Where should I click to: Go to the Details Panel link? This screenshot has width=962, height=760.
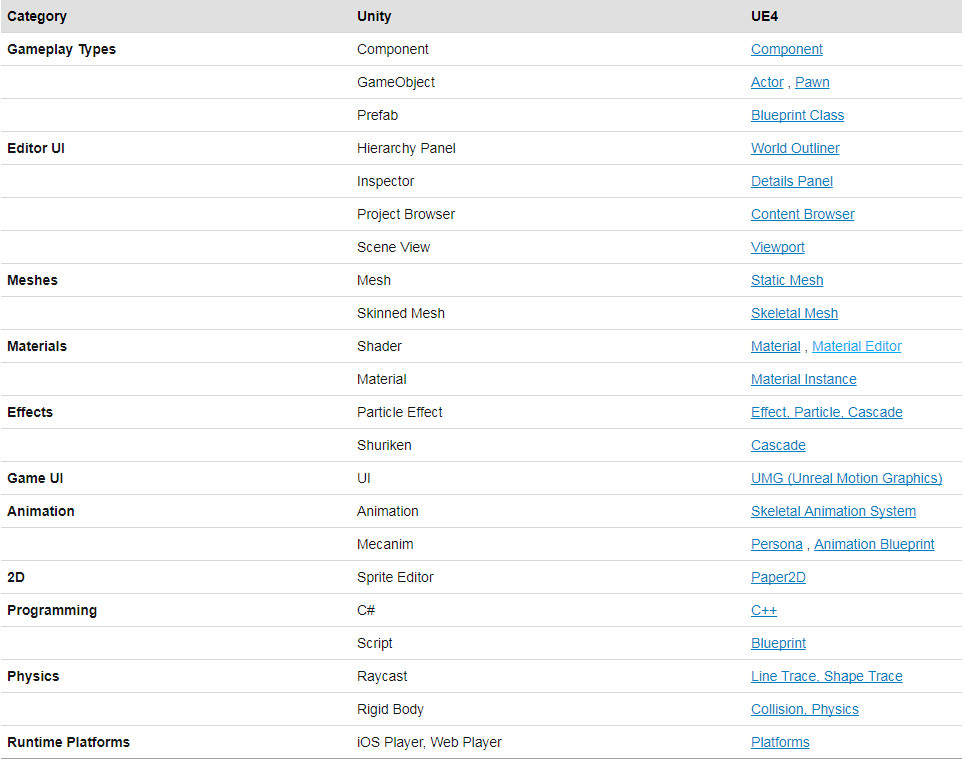tap(791, 182)
